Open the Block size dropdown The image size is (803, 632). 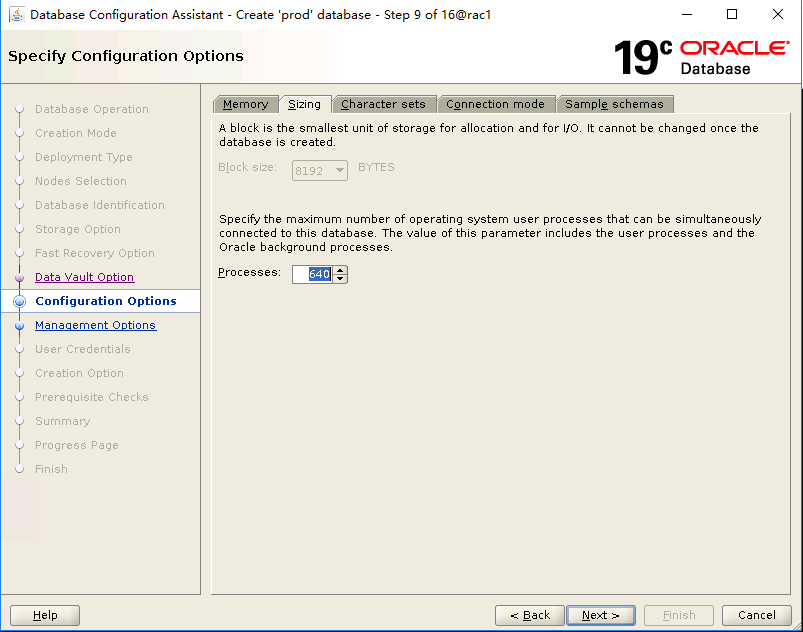point(320,171)
